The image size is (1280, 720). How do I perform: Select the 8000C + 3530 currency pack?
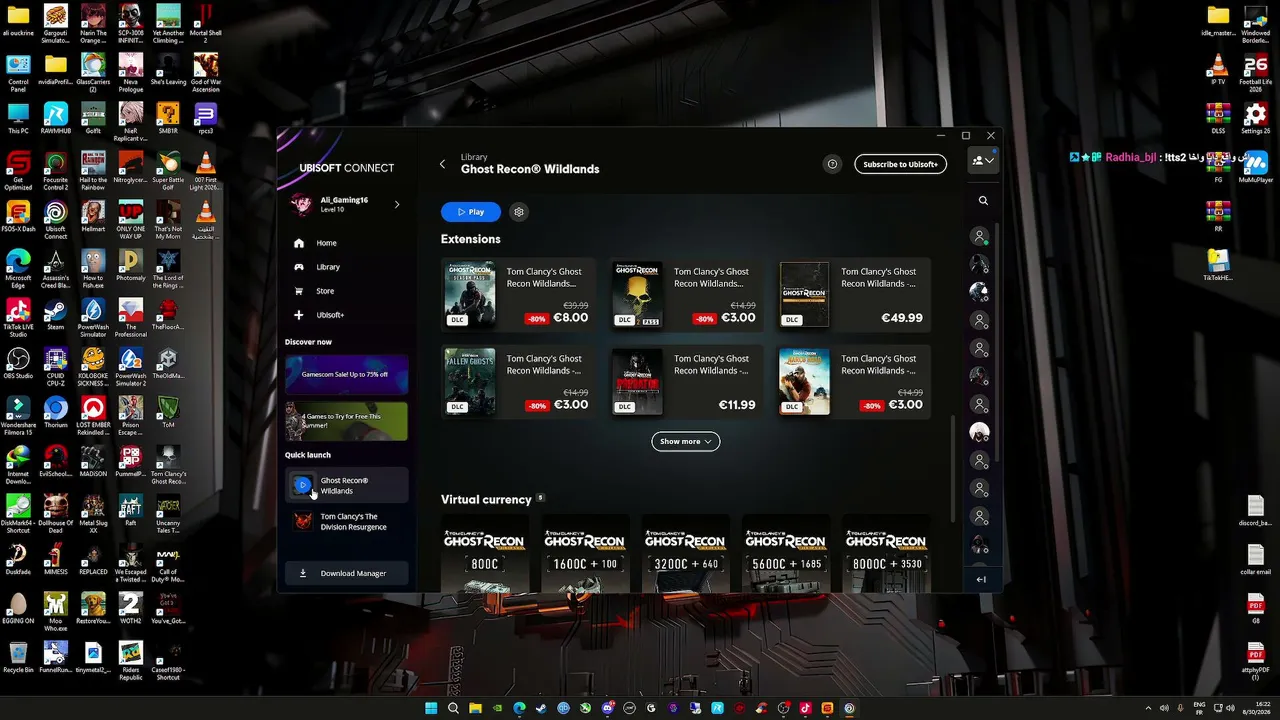tap(886, 555)
